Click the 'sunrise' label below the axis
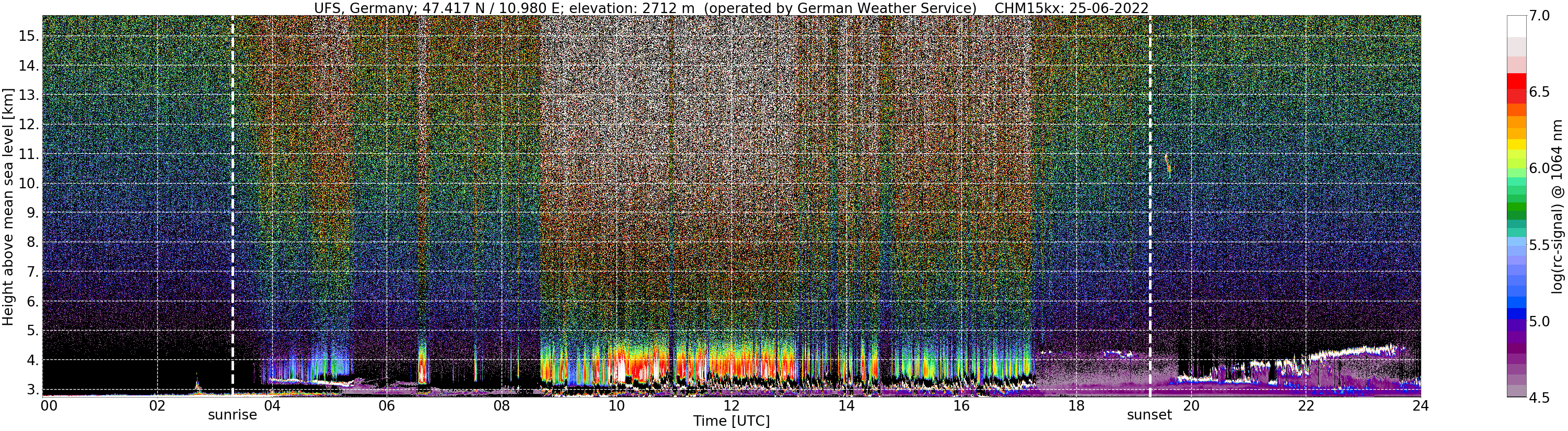This screenshot has height=431, width=1568. (233, 415)
